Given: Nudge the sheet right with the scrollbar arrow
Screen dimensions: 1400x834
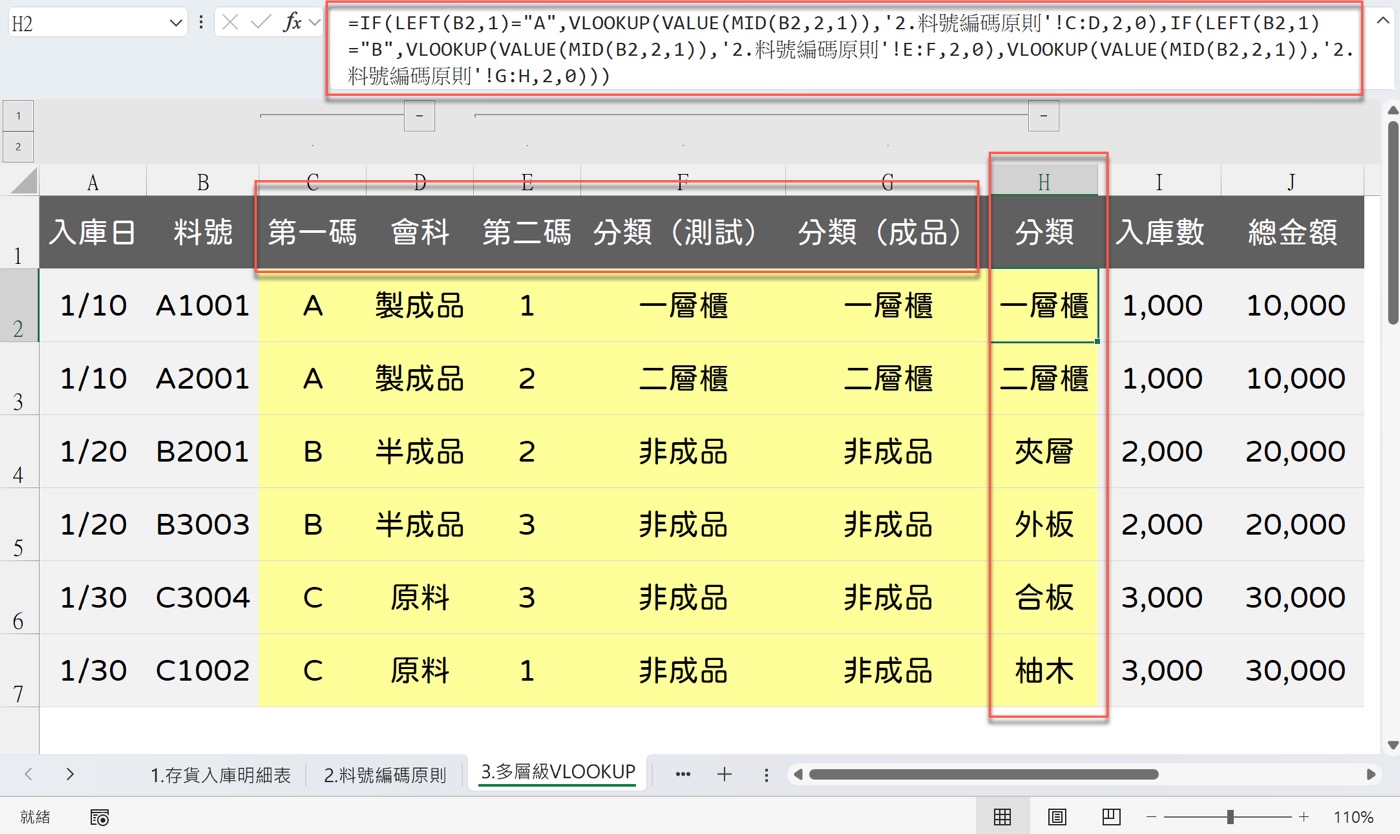Looking at the screenshot, I should (1371, 774).
